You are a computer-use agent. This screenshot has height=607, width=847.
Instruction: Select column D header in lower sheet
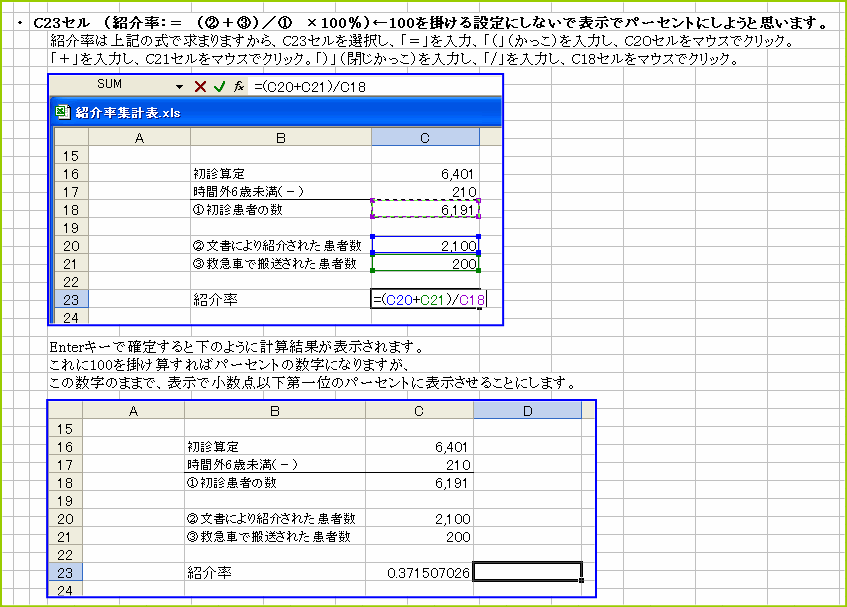pyautogui.click(x=527, y=411)
